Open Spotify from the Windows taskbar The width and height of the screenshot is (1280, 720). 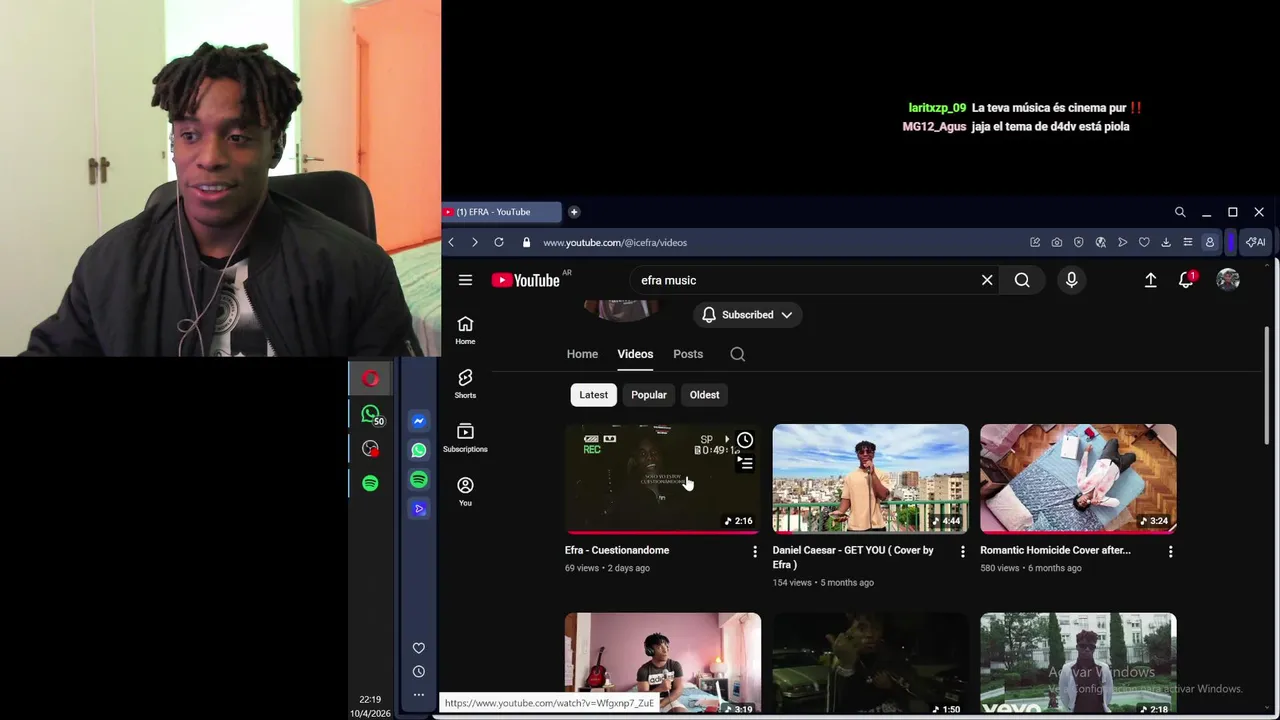click(371, 483)
